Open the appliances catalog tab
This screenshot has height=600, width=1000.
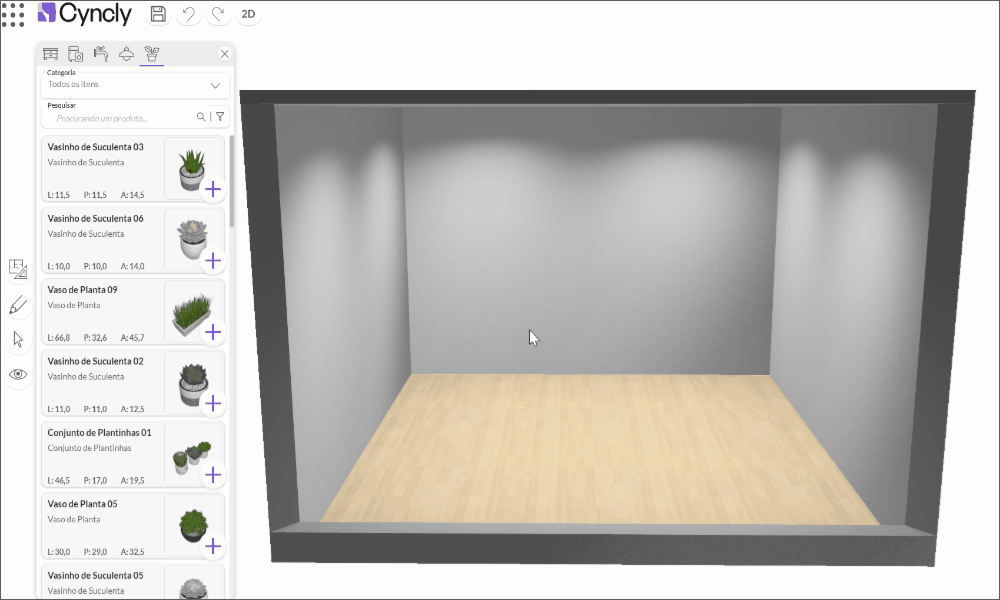75,54
